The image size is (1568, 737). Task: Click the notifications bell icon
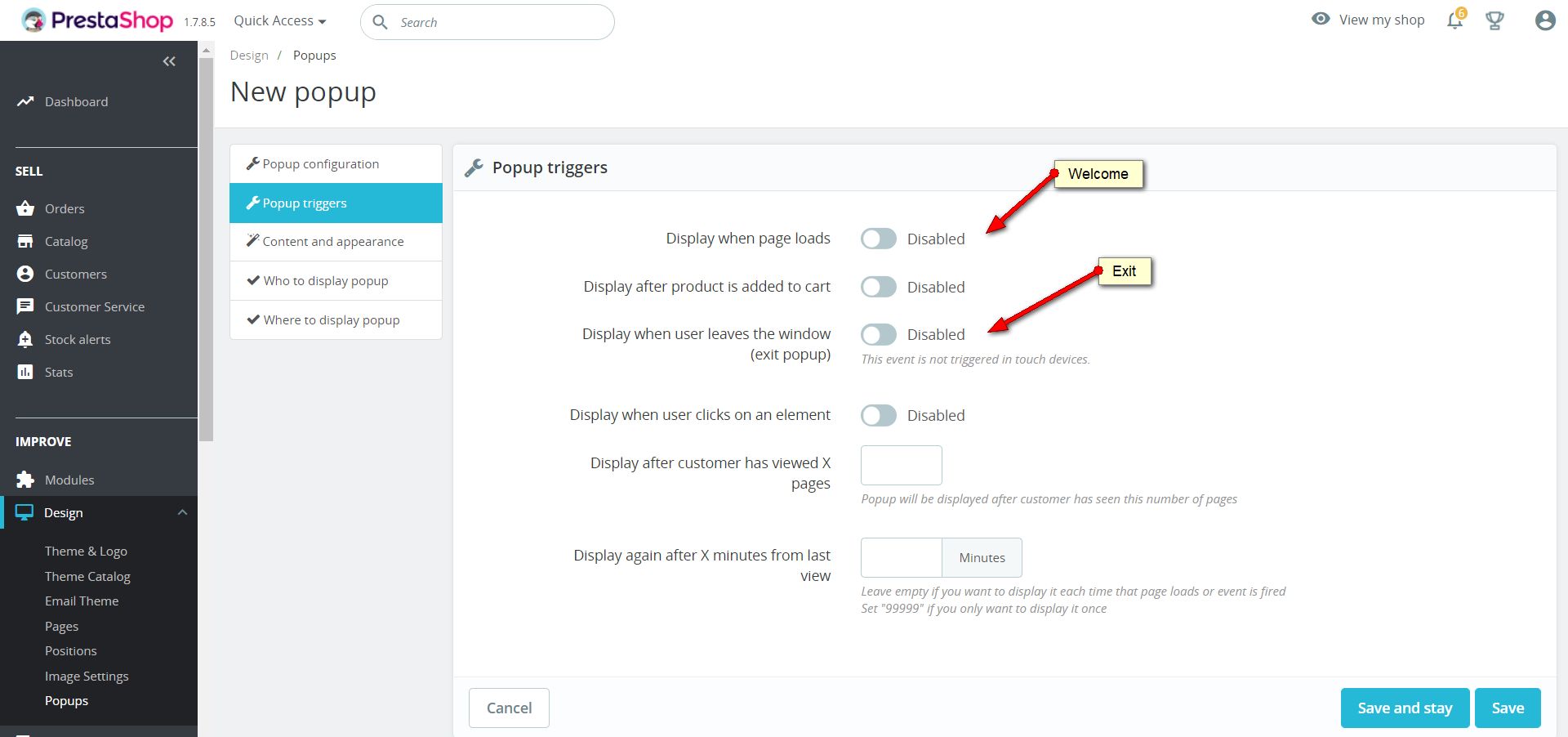[x=1454, y=20]
